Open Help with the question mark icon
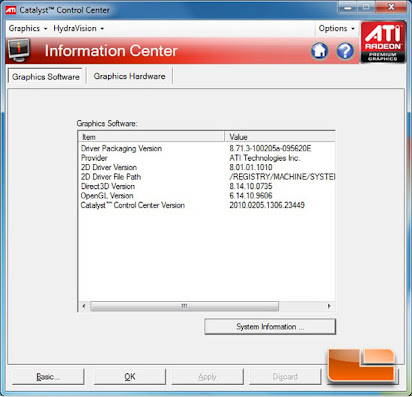Image resolution: width=412 pixels, height=397 pixels. (345, 51)
